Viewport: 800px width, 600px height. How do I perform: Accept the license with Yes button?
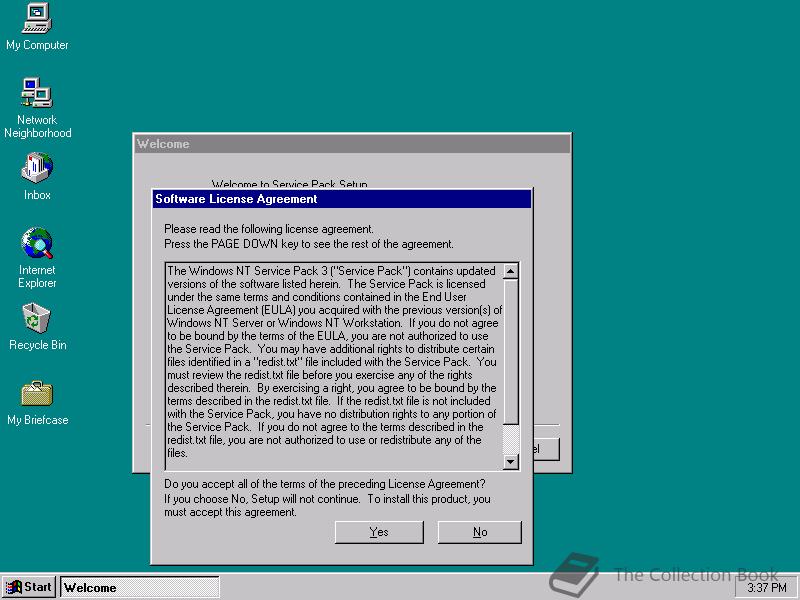click(x=379, y=532)
